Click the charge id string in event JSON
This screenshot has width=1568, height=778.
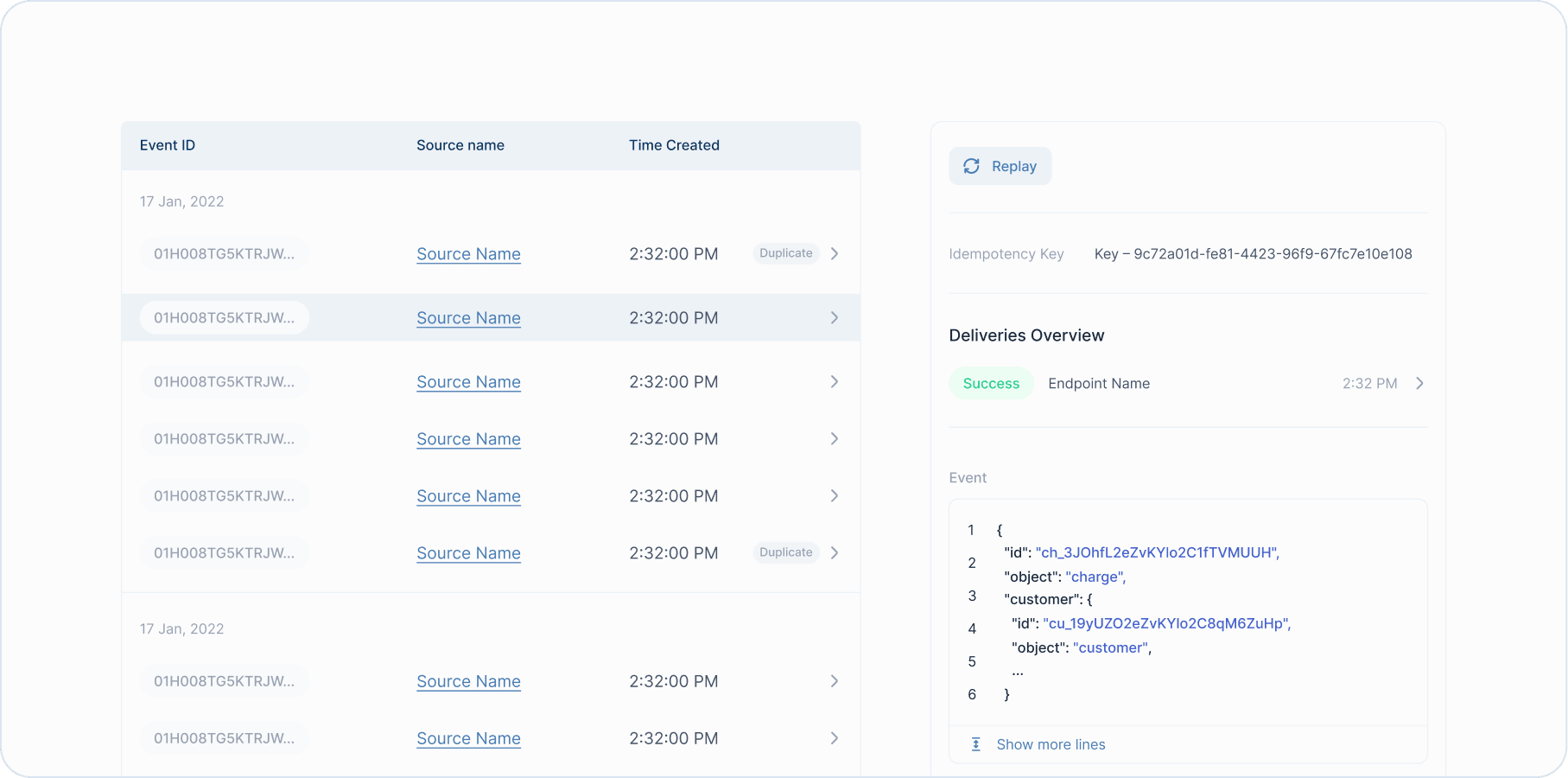tap(1157, 552)
